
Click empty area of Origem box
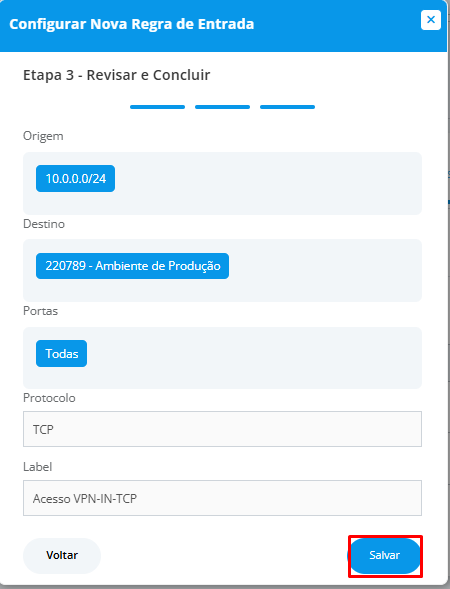tap(268, 183)
